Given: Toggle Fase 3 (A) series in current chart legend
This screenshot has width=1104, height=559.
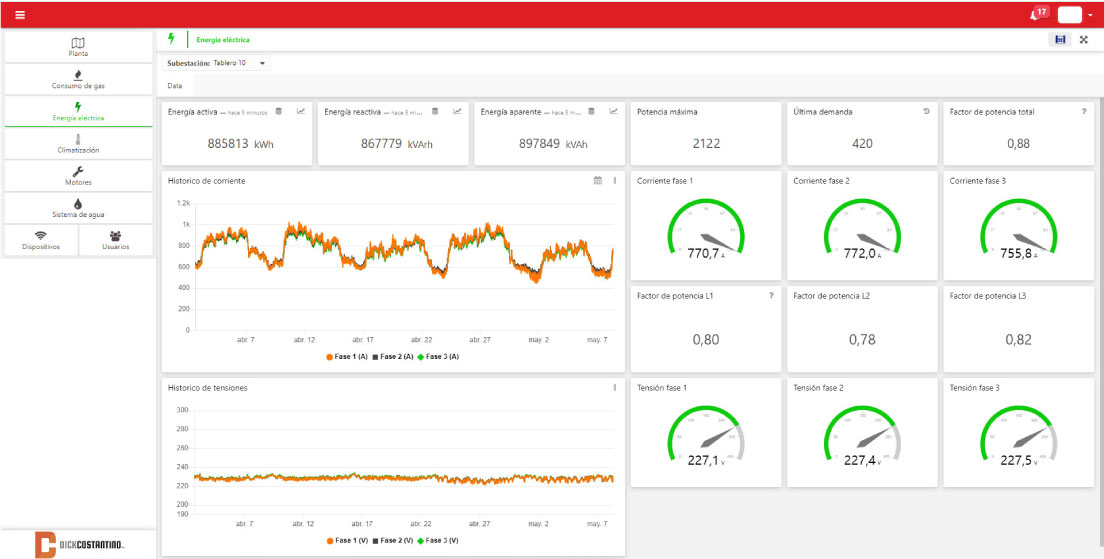Looking at the screenshot, I should pos(438,357).
